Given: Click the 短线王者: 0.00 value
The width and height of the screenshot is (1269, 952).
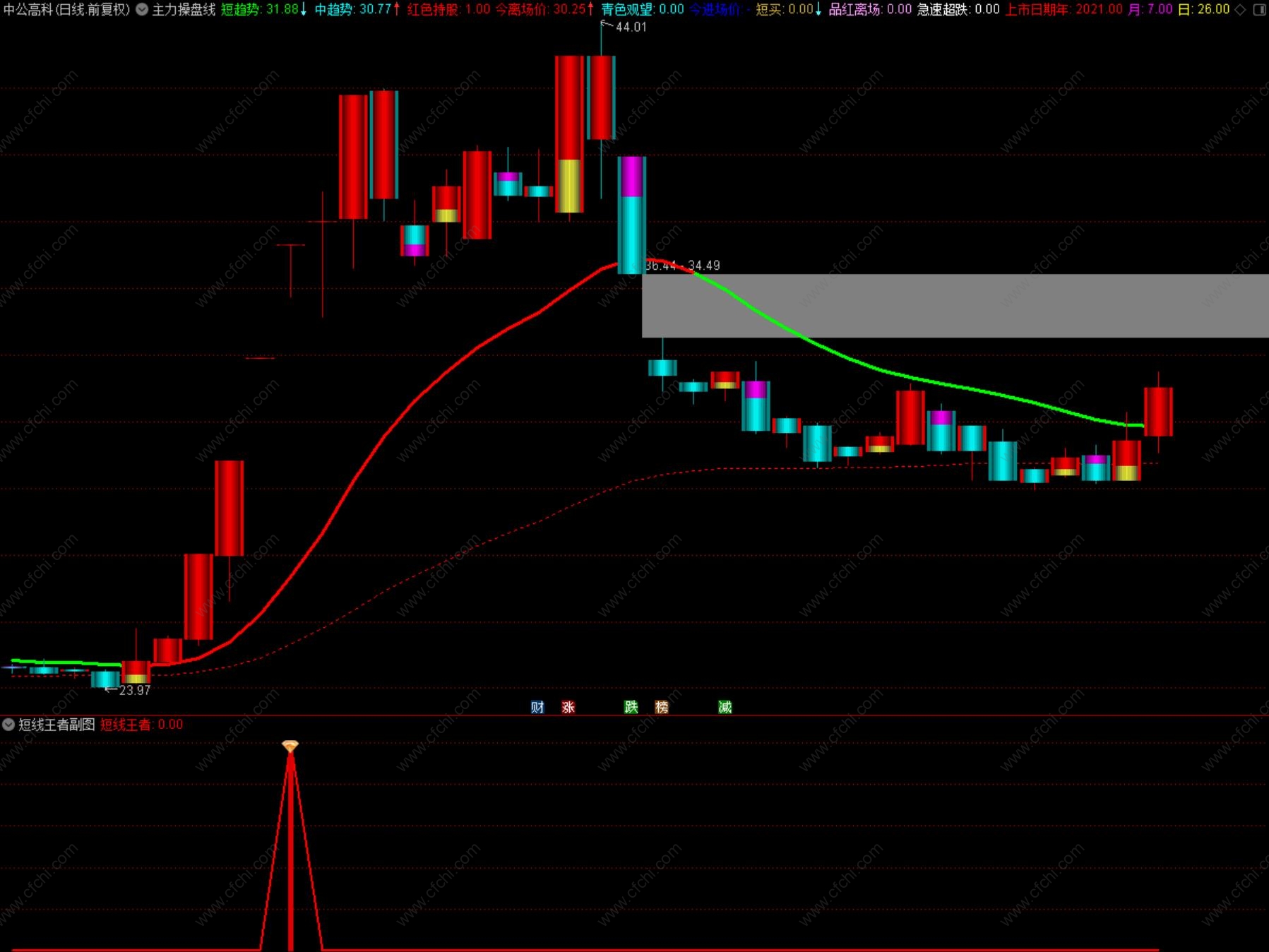Looking at the screenshot, I should coord(141,725).
